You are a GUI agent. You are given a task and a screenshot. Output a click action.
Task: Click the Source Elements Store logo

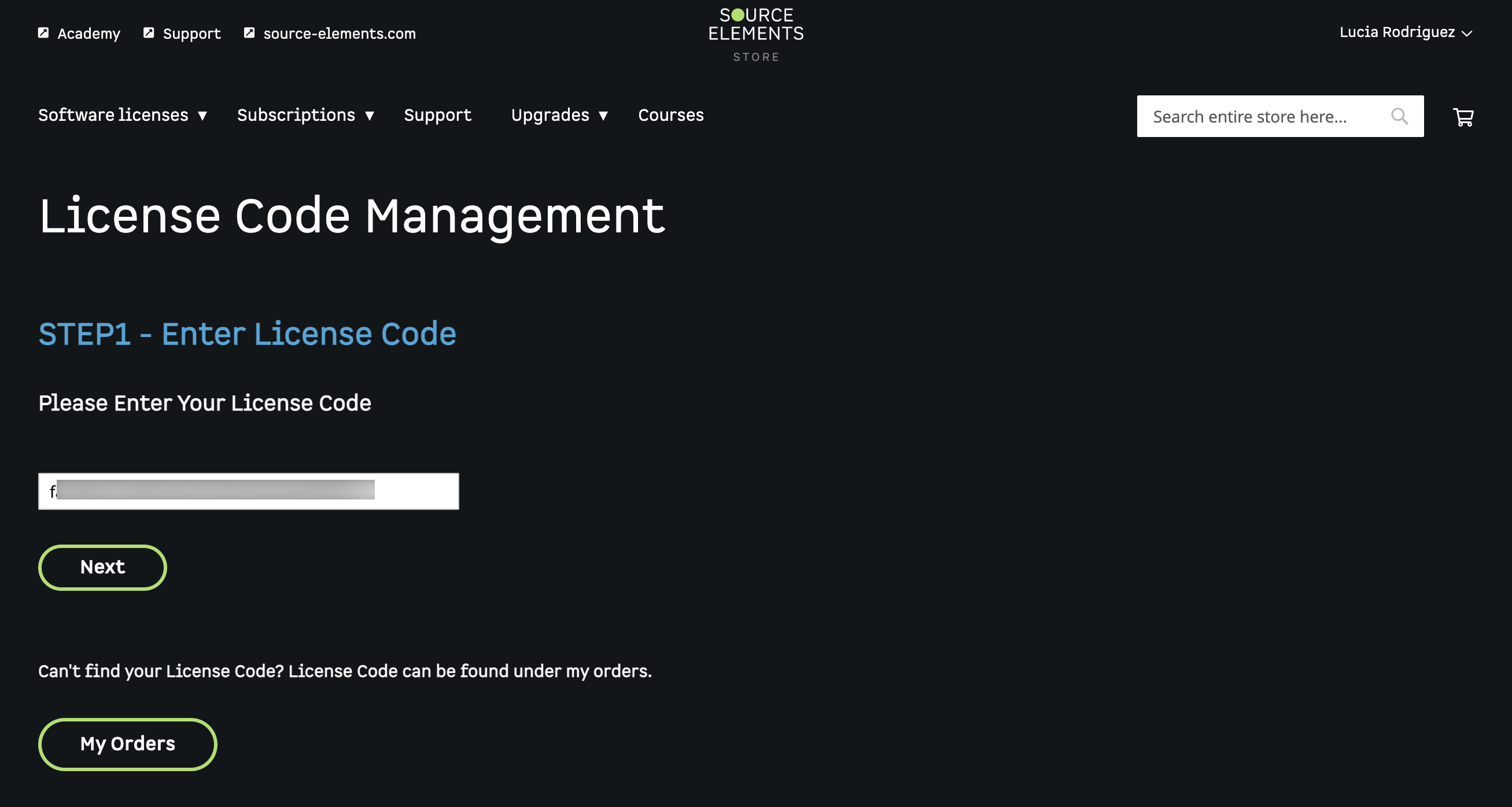[756, 34]
